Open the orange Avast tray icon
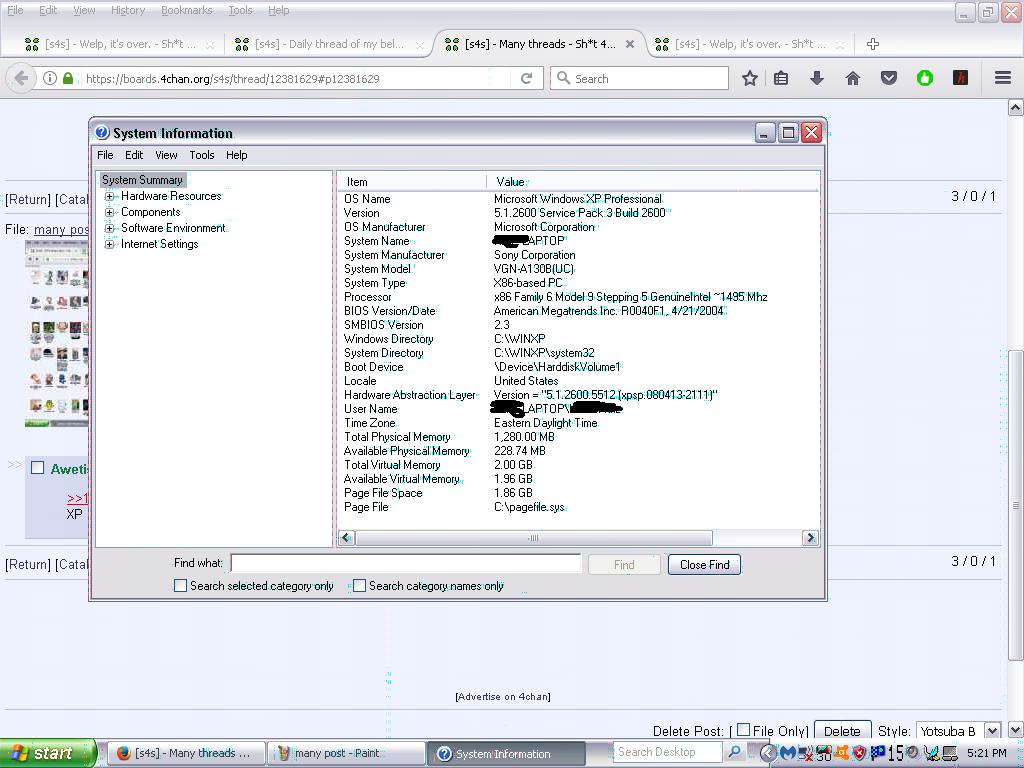Image resolution: width=1024 pixels, height=768 pixels. click(x=842, y=753)
